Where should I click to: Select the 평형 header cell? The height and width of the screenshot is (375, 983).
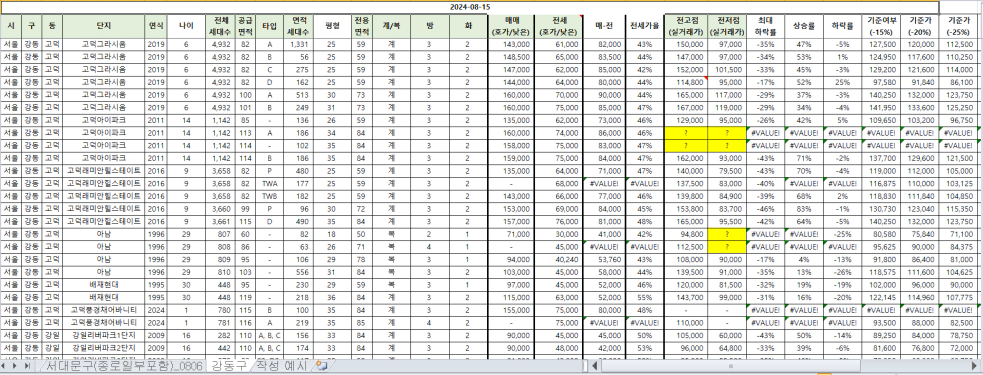pos(332,26)
